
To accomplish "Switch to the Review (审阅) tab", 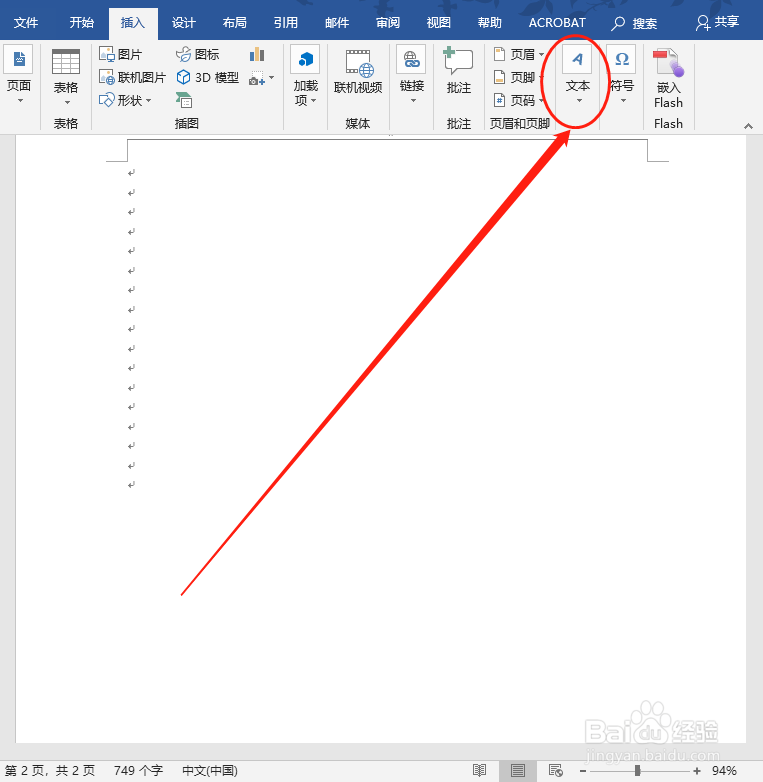I will pyautogui.click(x=387, y=23).
